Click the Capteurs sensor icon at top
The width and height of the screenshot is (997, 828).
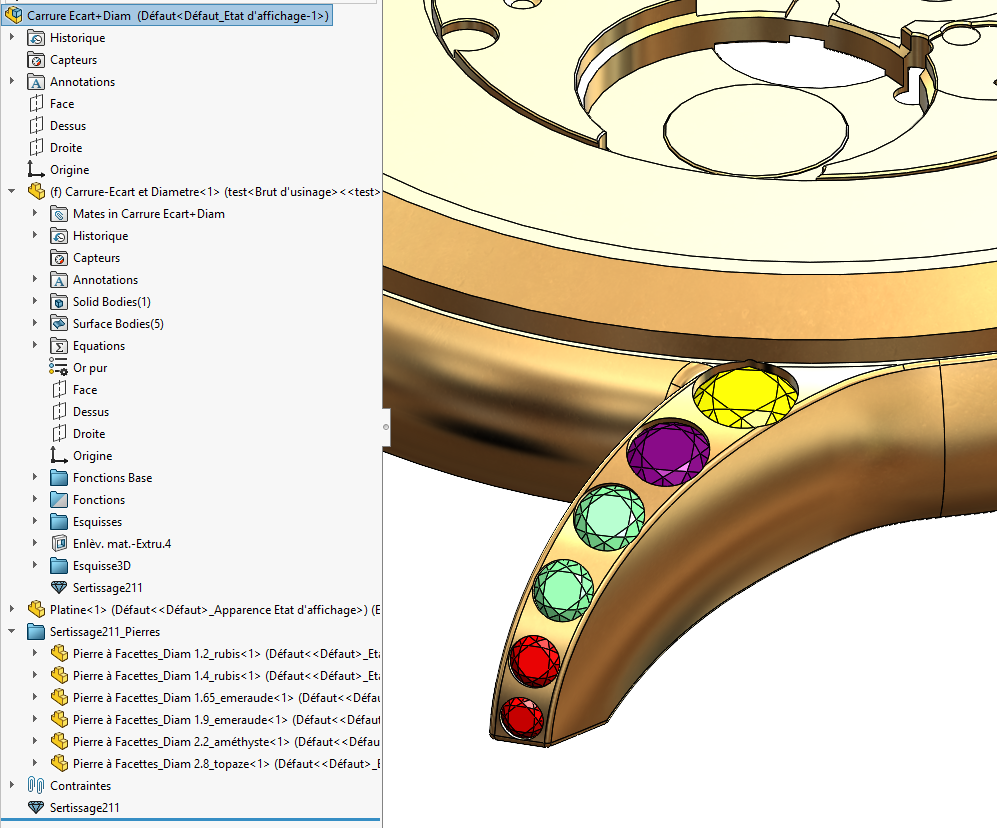pos(36,60)
